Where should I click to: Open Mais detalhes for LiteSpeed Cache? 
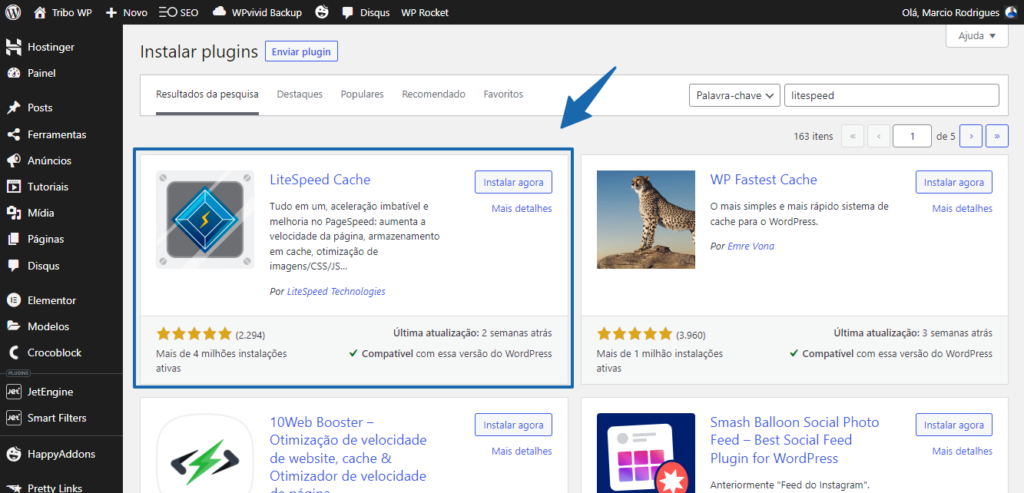click(x=522, y=208)
